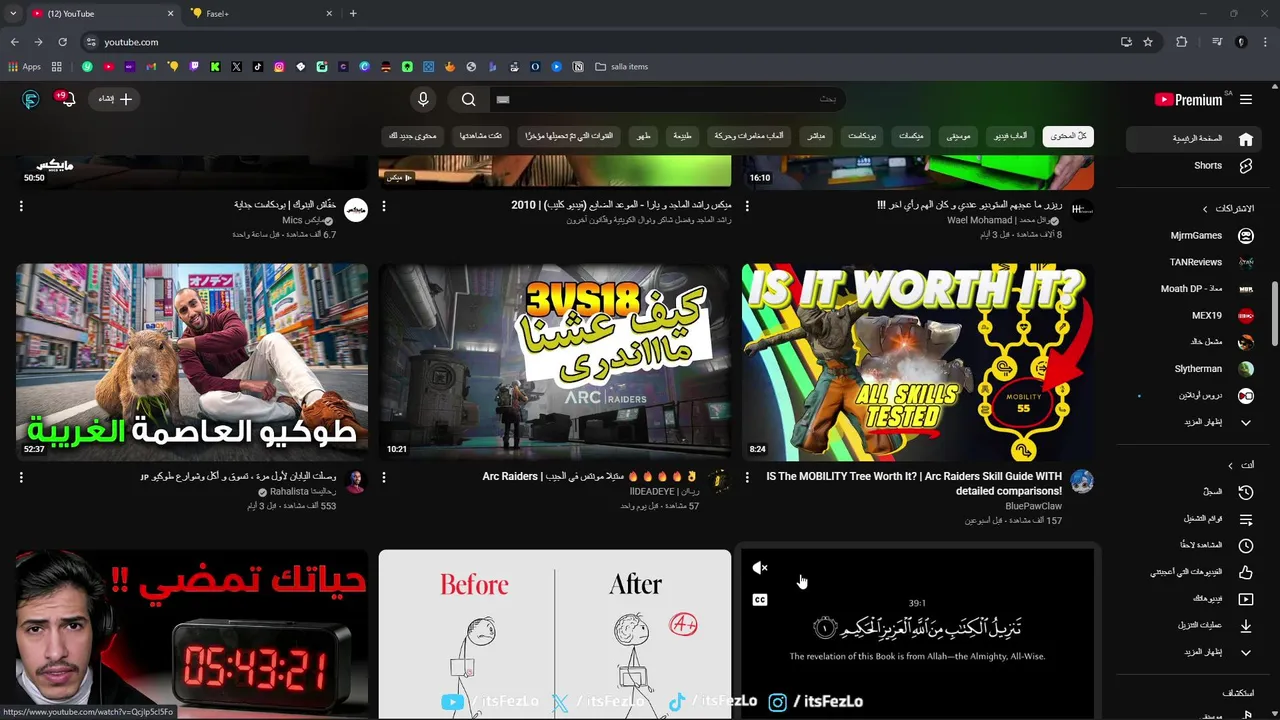Open the Apps bookmark shortcut

pos(25,67)
